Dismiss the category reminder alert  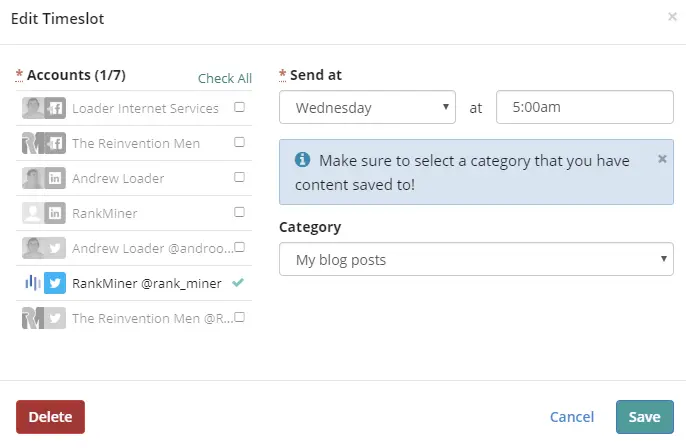click(662, 159)
